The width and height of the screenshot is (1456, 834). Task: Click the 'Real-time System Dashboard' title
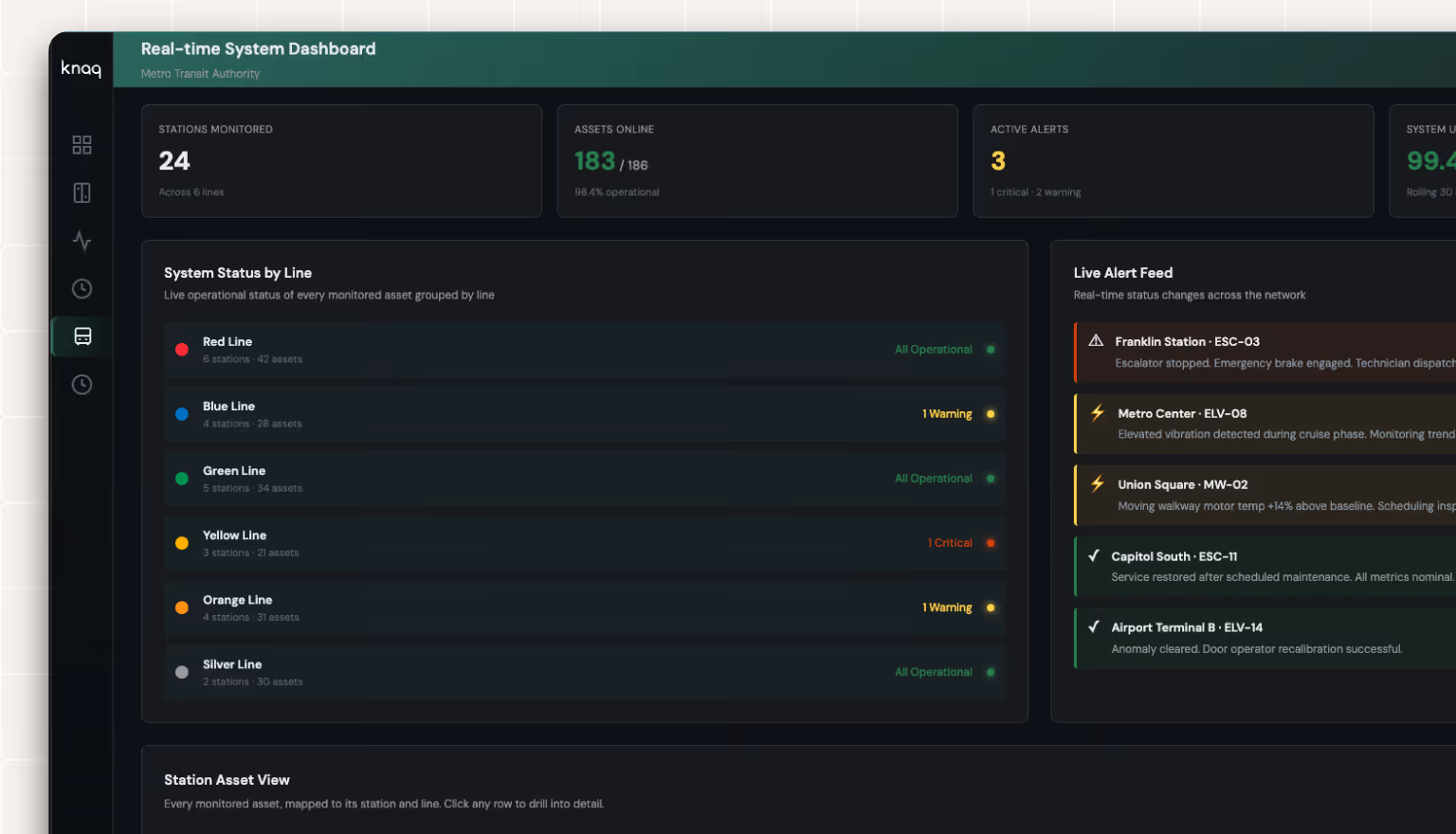coord(258,48)
